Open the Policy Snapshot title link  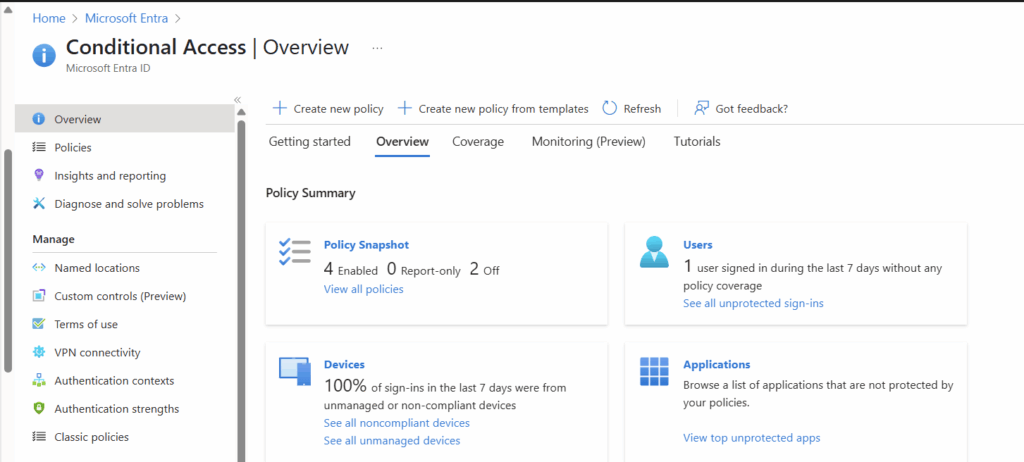pos(366,244)
